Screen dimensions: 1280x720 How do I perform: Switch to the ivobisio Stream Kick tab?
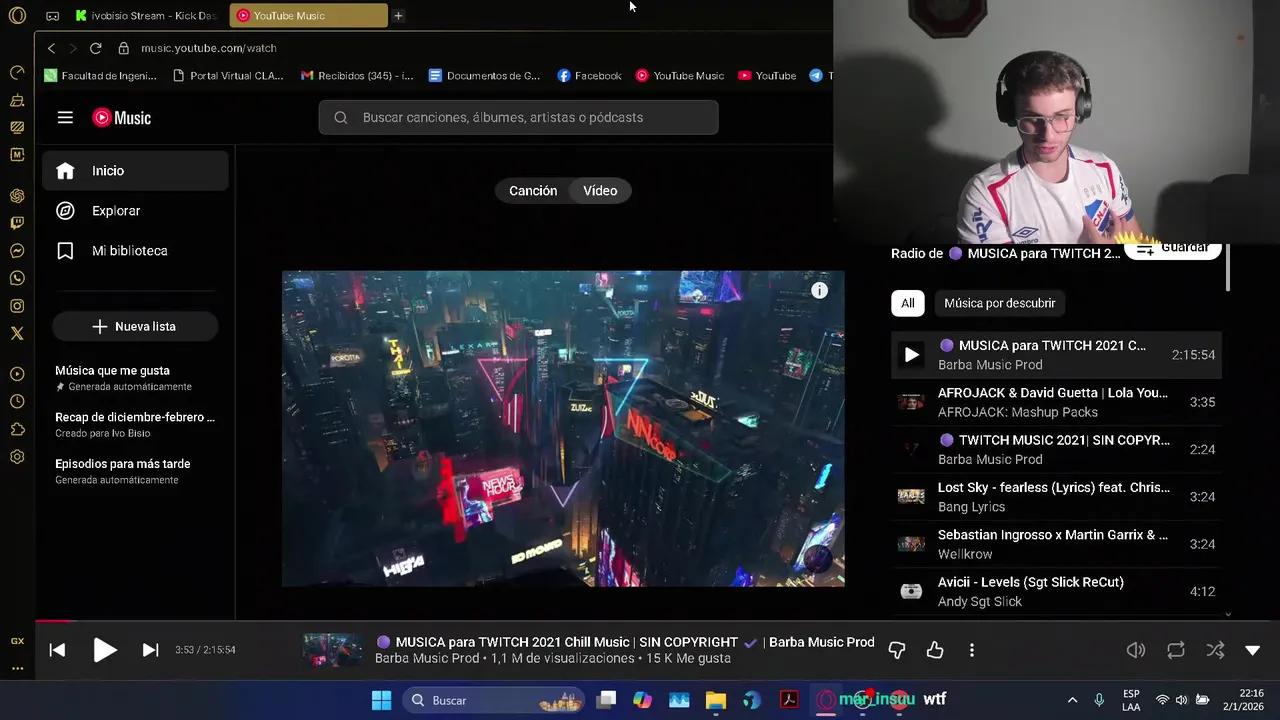click(x=148, y=16)
